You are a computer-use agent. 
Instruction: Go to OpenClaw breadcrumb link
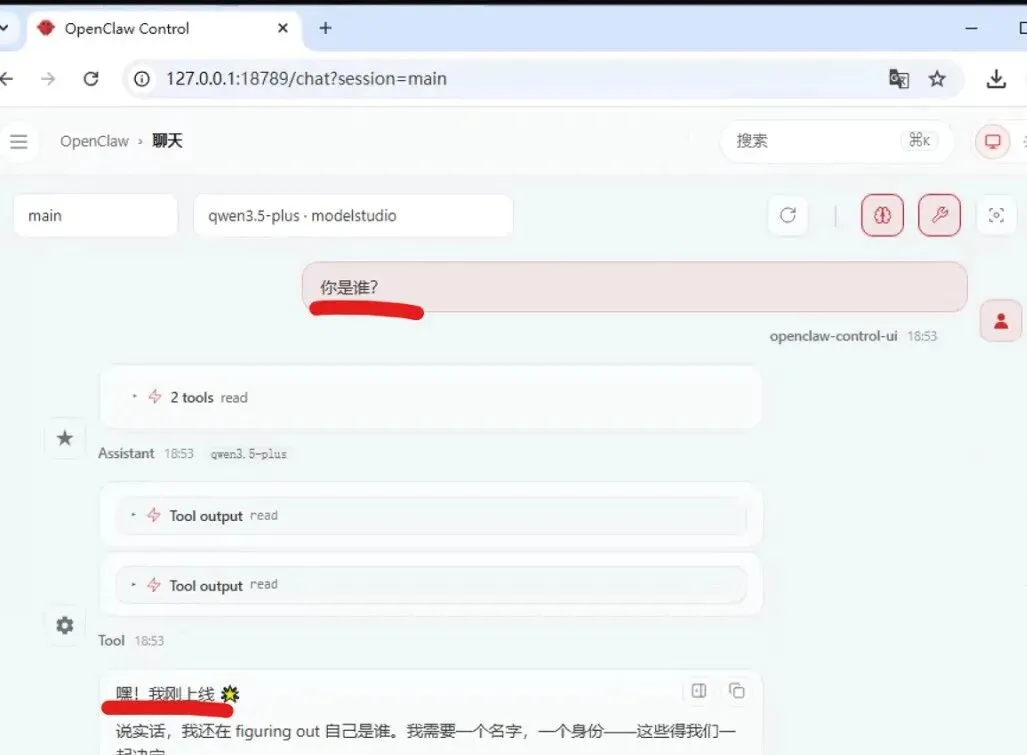click(x=94, y=141)
